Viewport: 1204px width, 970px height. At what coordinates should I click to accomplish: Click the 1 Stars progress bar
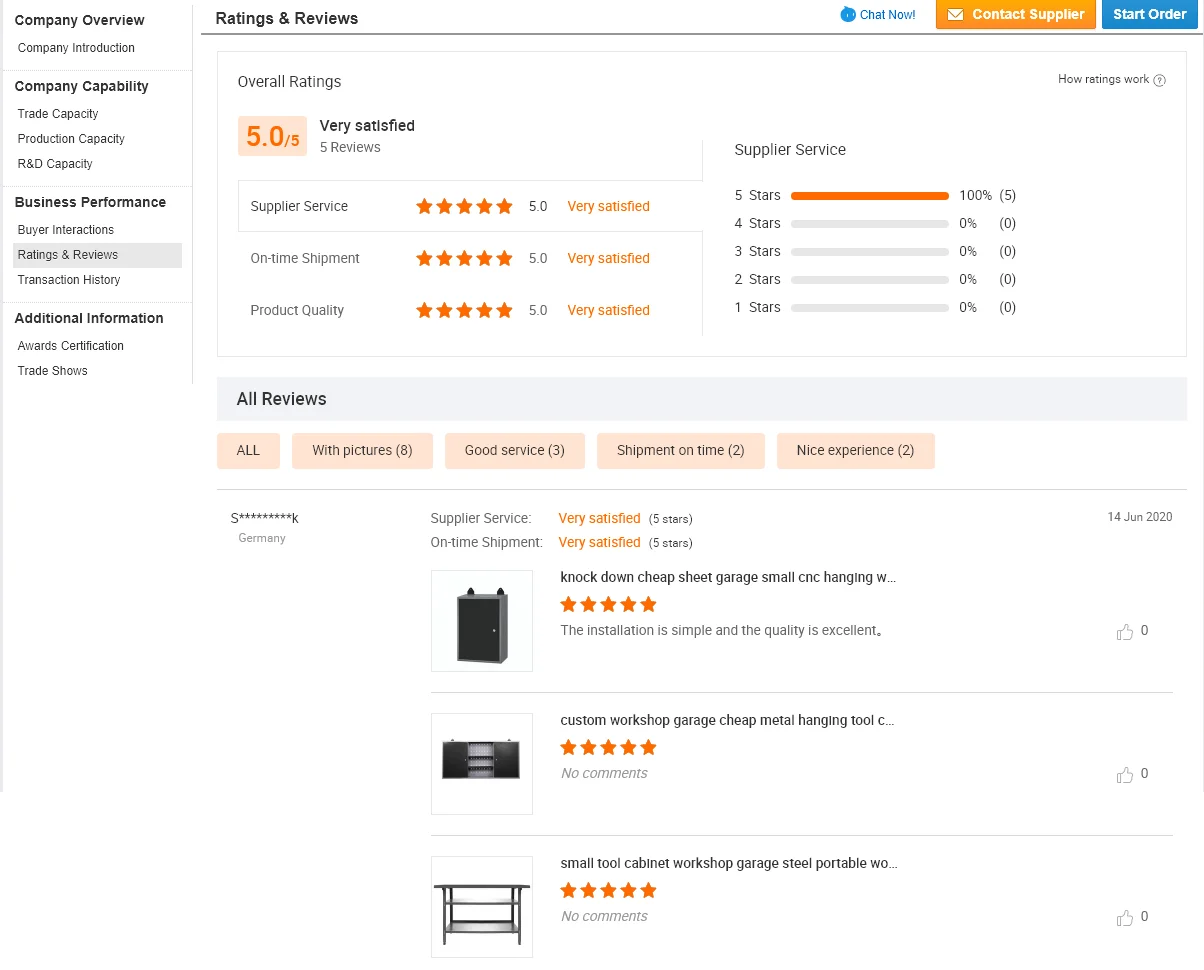pos(869,308)
